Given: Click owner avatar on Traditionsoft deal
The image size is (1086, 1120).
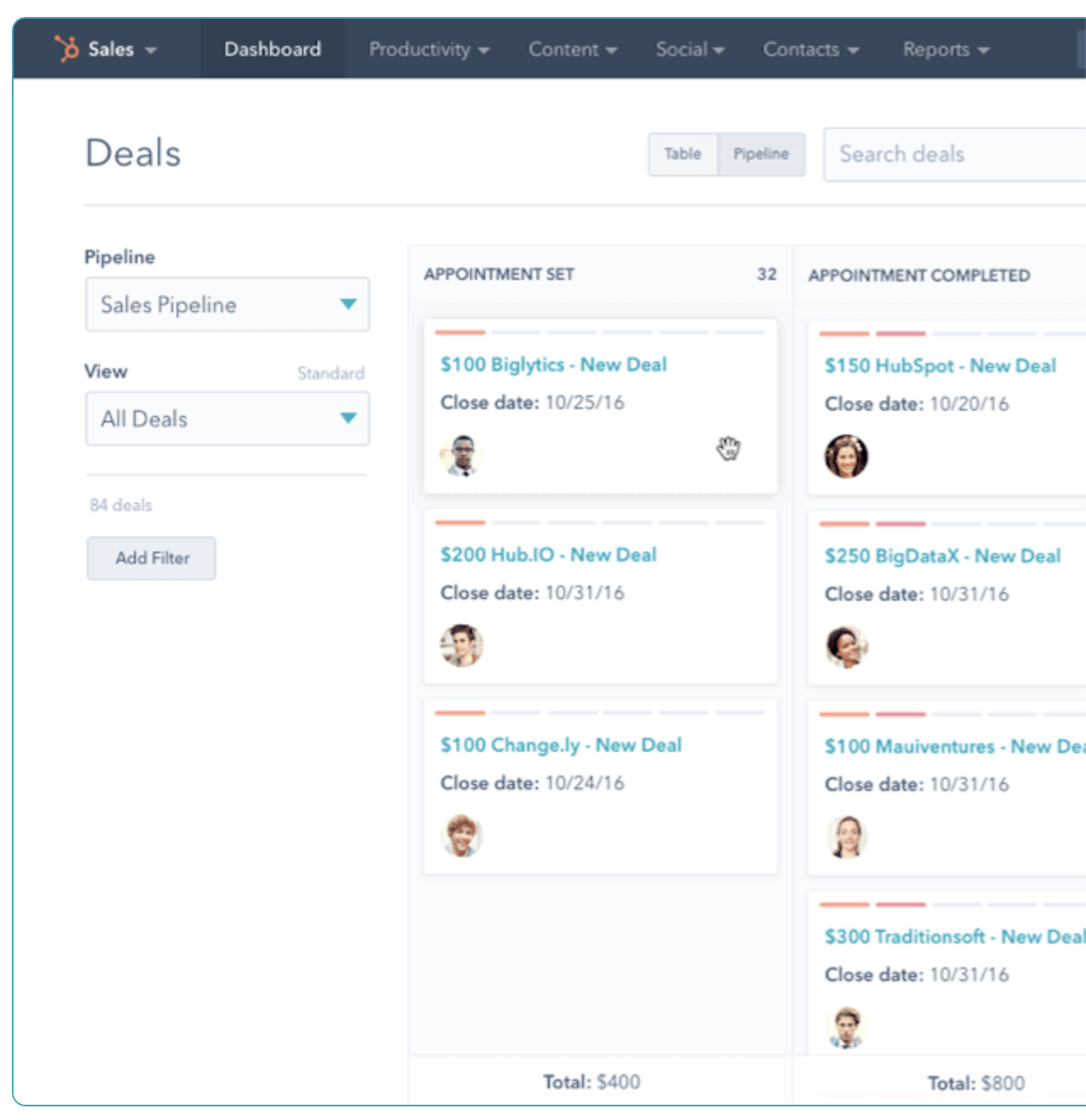Looking at the screenshot, I should click(x=846, y=1028).
